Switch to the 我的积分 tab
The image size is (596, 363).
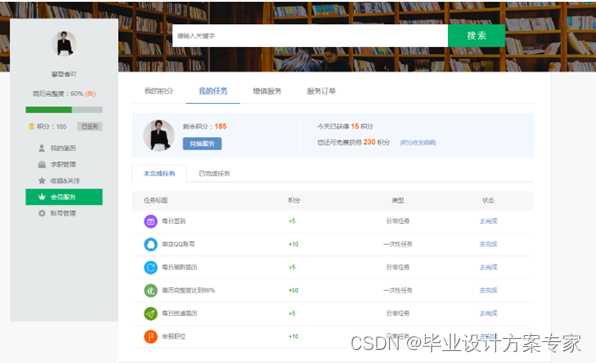coord(159,91)
